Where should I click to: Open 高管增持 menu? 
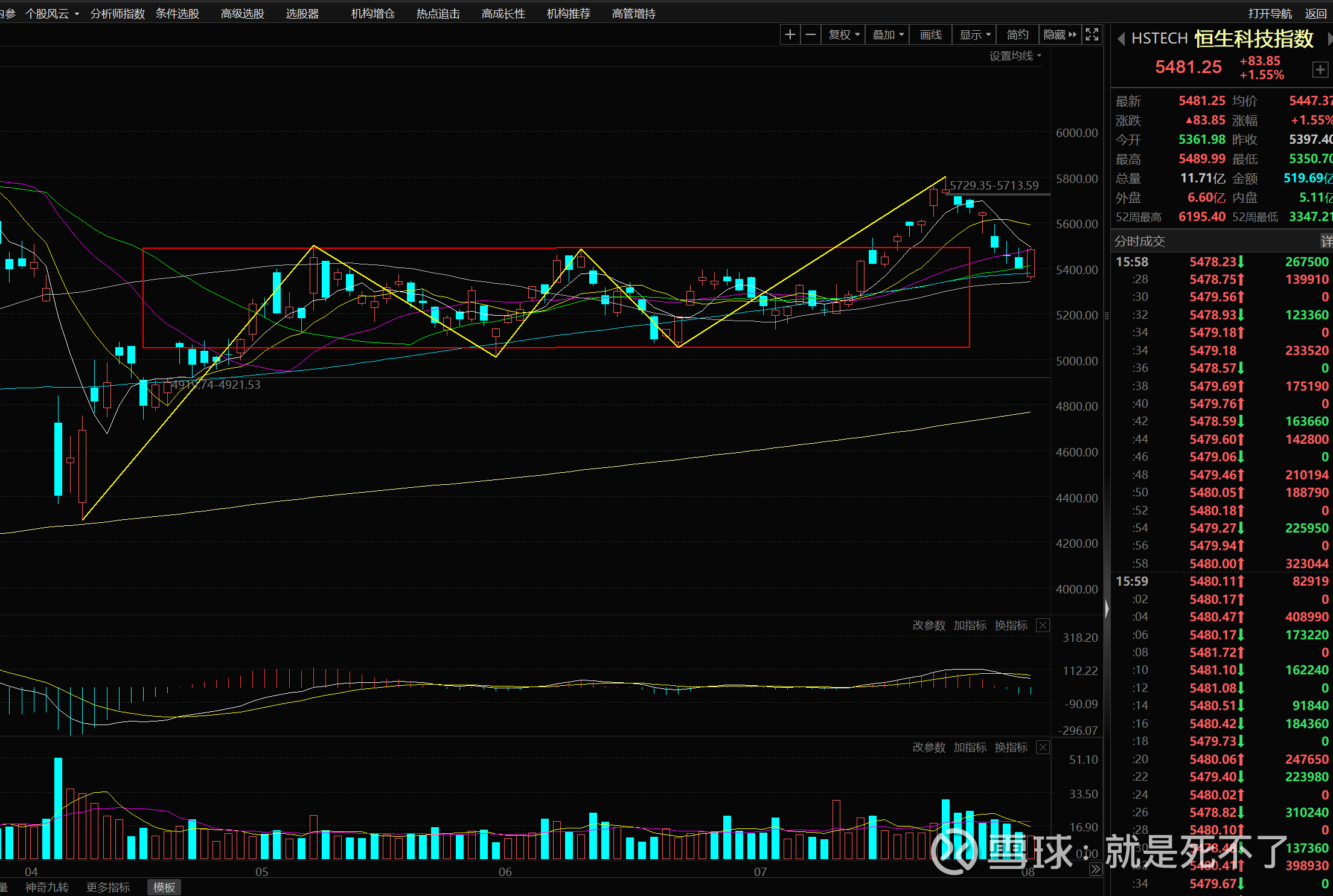[634, 13]
